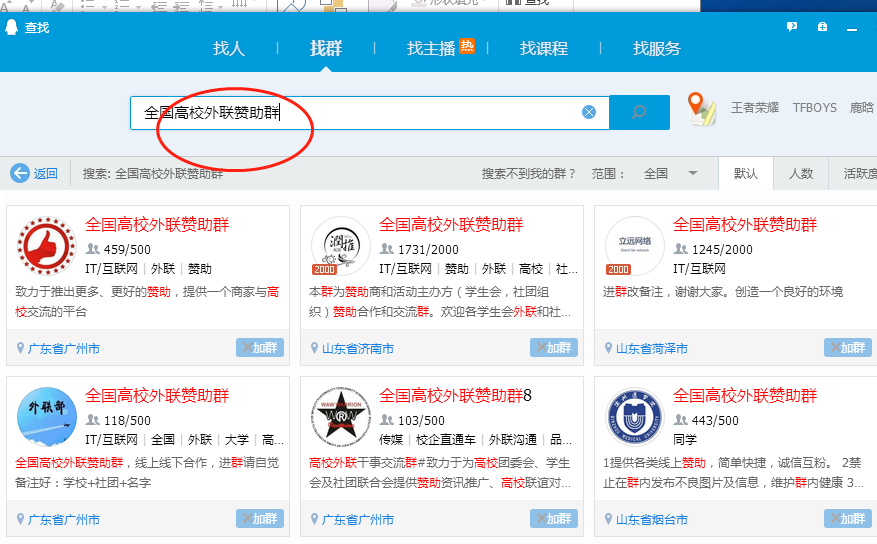Select the 默认 sort option
The width and height of the screenshot is (877, 544).
746,173
